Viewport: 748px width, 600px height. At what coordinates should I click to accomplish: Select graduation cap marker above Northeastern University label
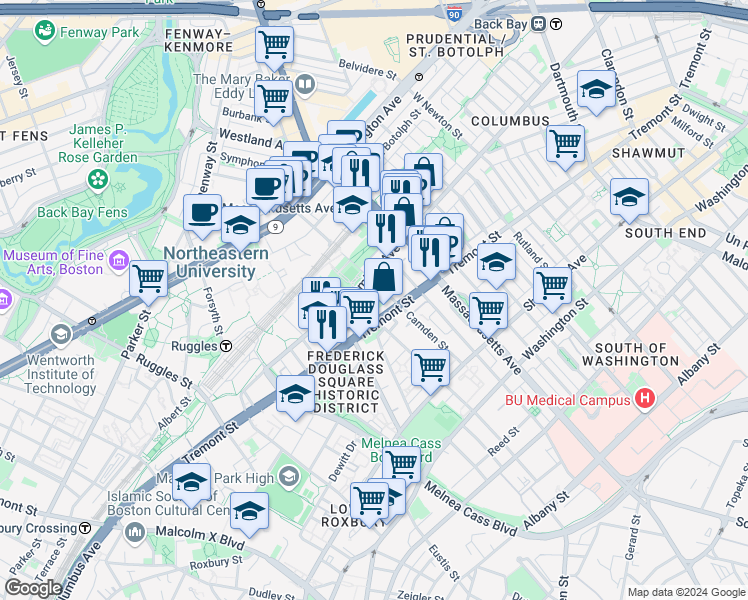[x=240, y=226]
